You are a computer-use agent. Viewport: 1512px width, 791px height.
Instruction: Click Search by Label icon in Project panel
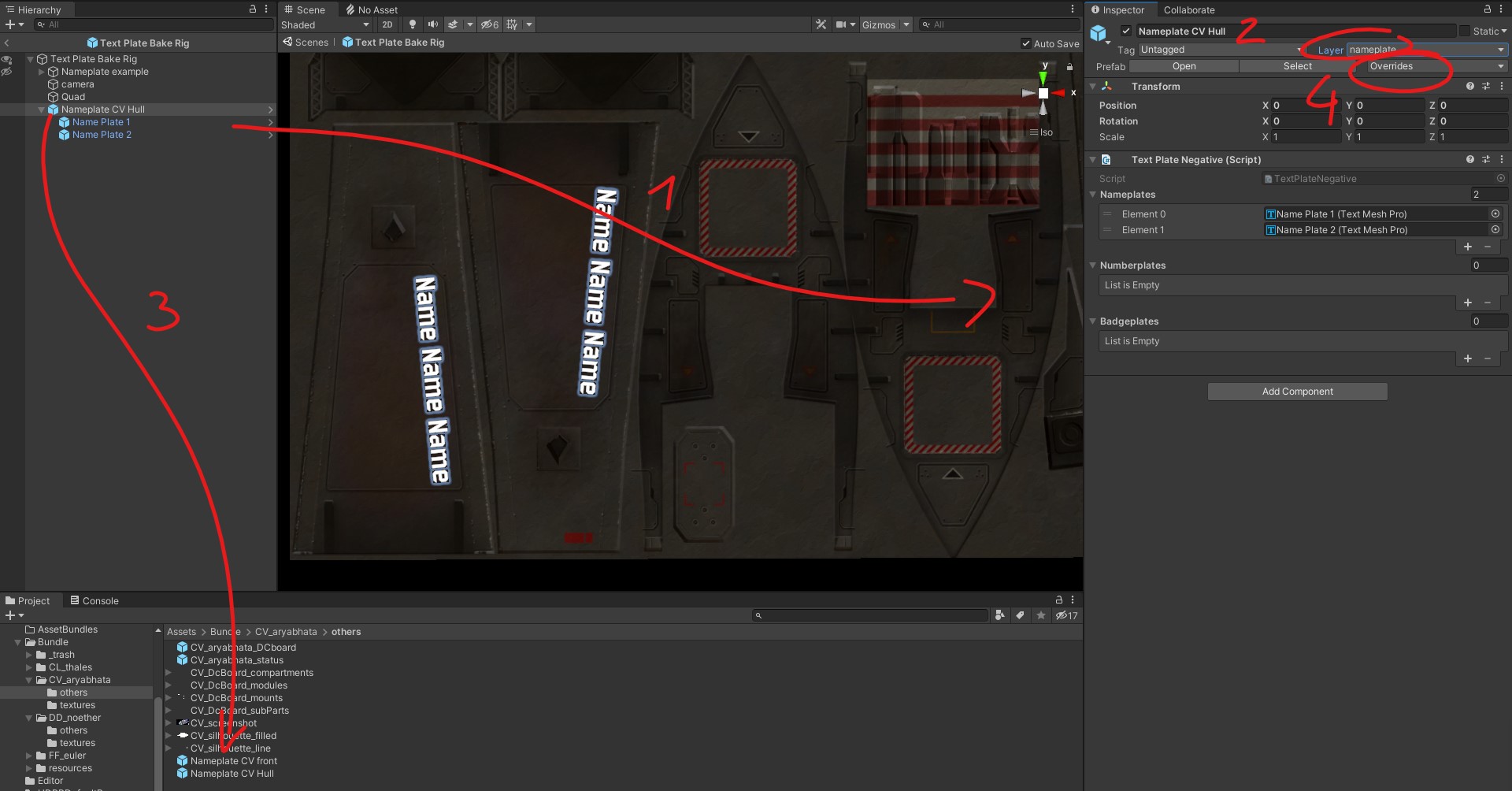coord(1021,615)
